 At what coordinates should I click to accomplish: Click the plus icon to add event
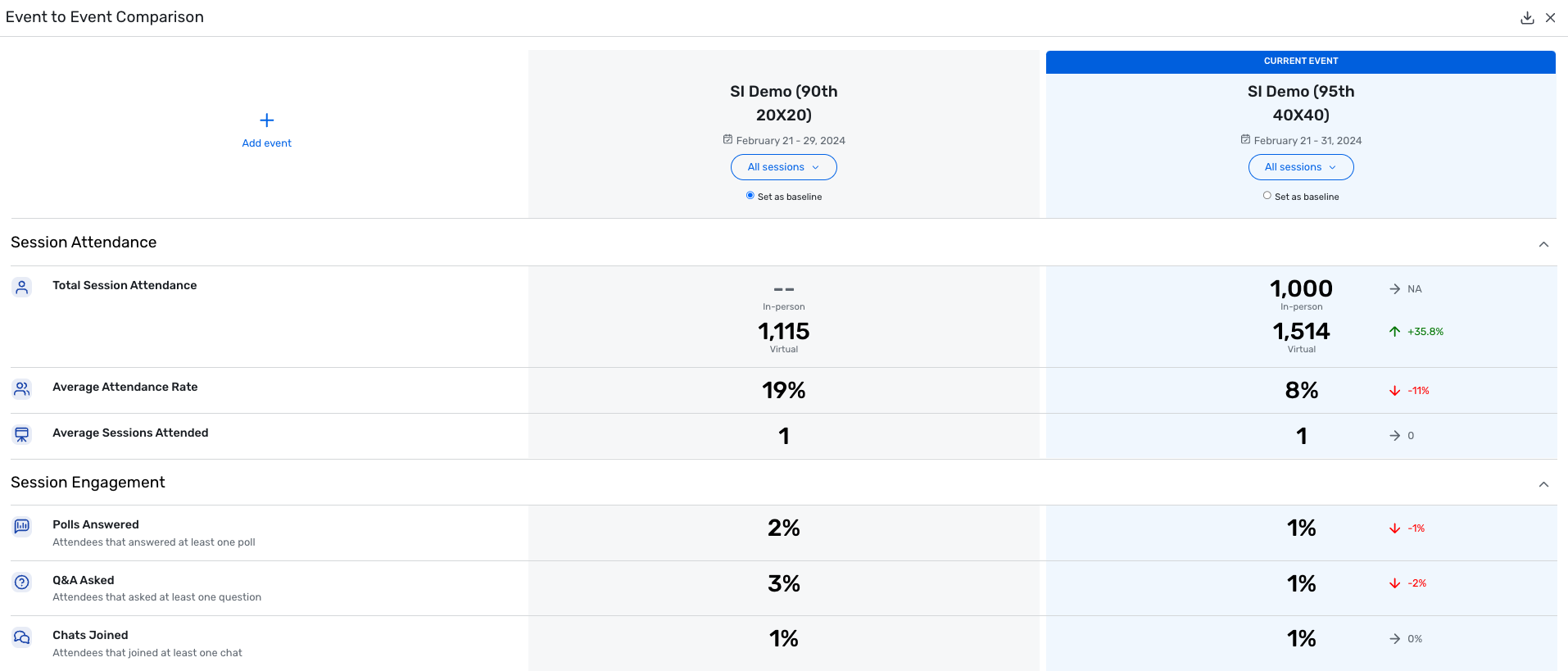267,120
